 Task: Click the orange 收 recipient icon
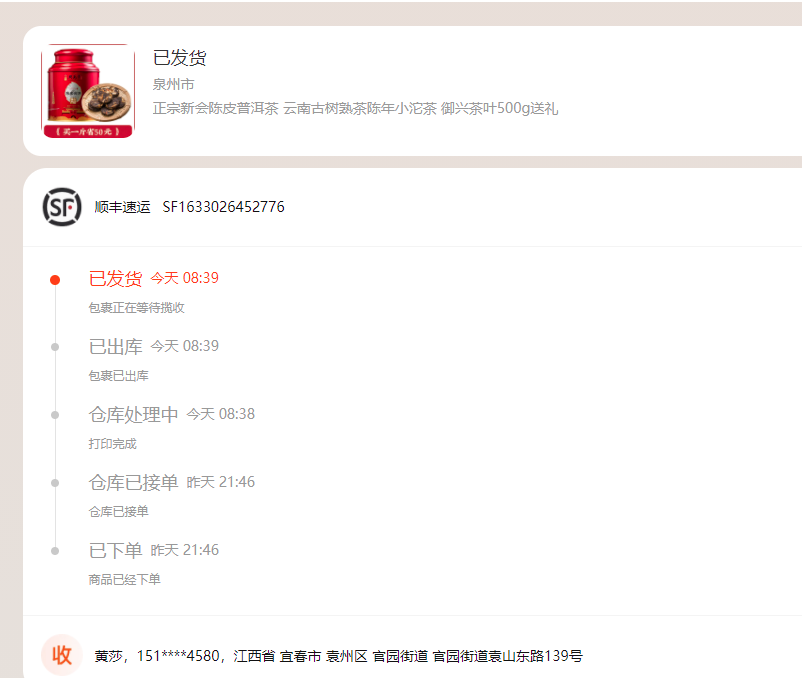tap(62, 655)
